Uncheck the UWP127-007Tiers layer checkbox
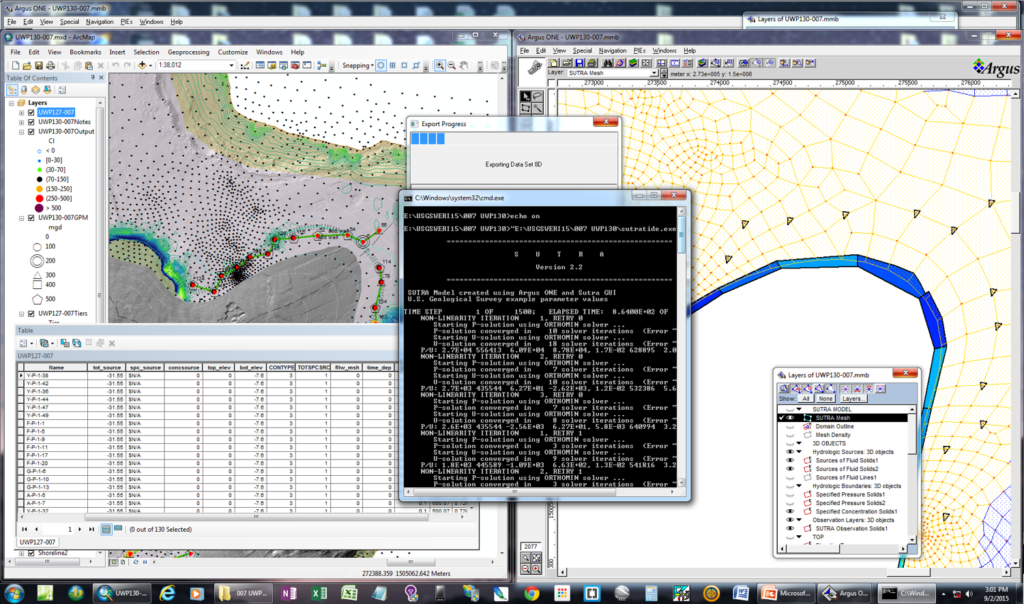The width and height of the screenshot is (1024, 604). tap(31, 313)
